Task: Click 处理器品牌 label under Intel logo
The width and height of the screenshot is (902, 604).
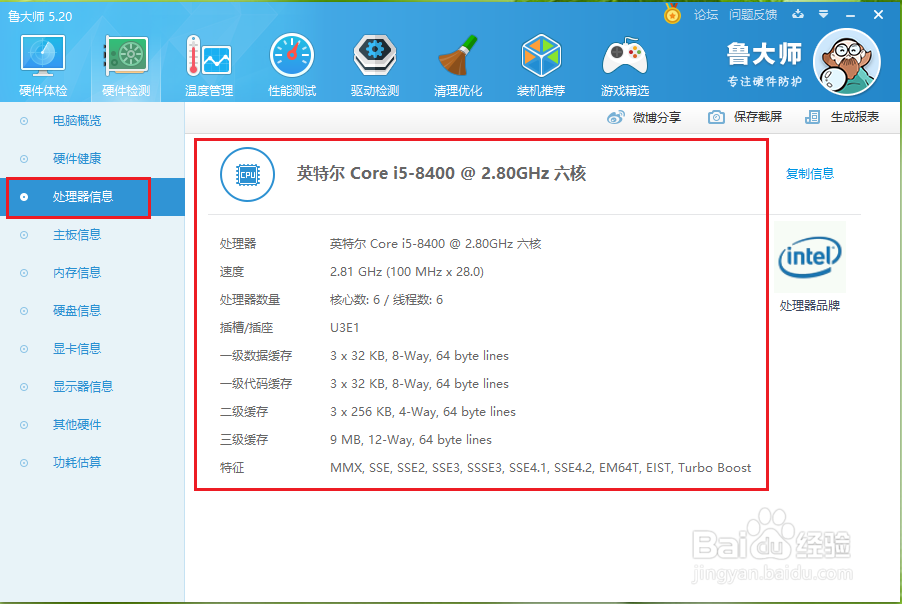Action: pos(810,306)
